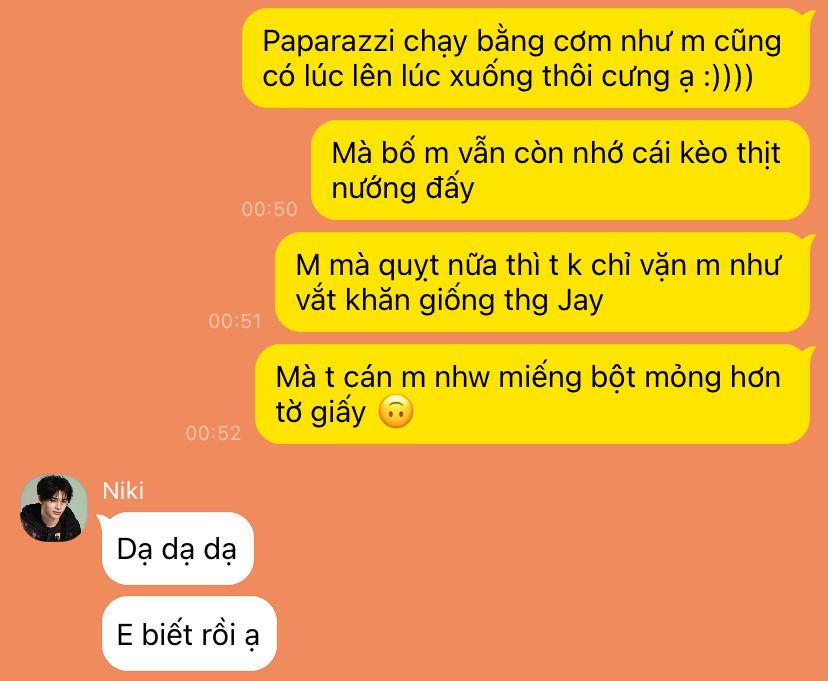Tap the miếng bột mỏng message bubble

click(533, 394)
